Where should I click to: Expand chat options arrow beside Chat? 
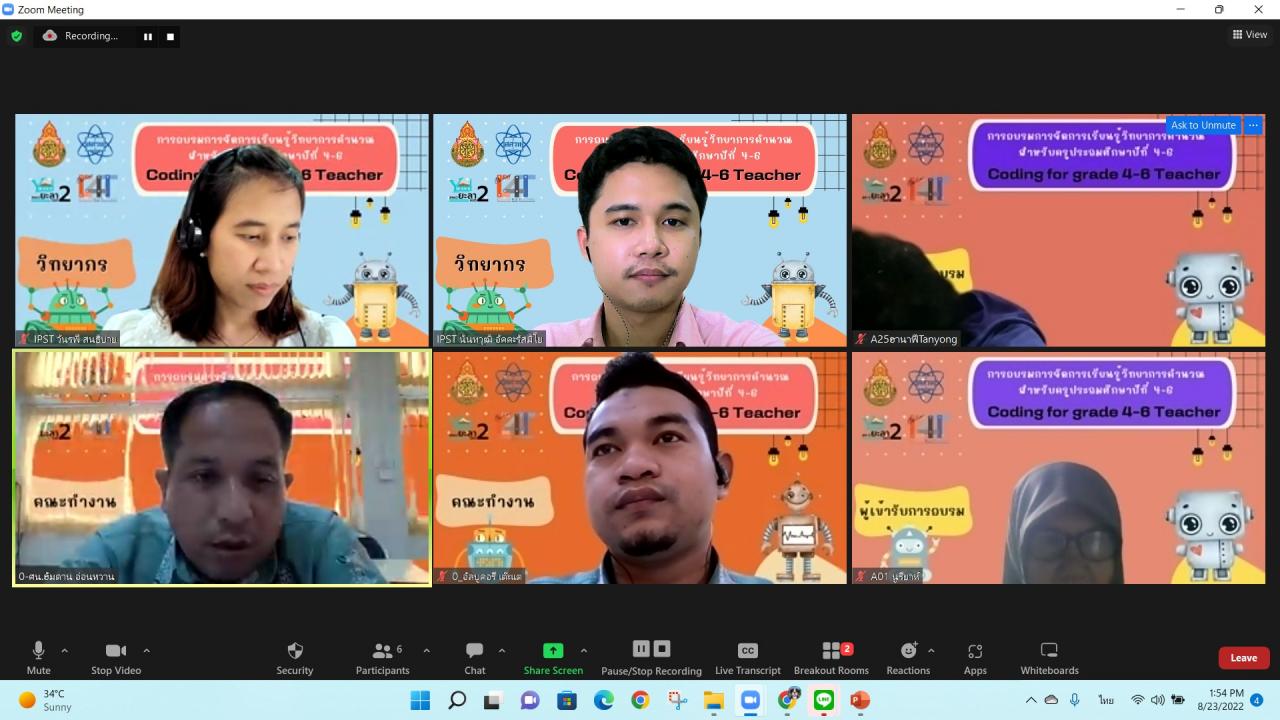(x=501, y=650)
